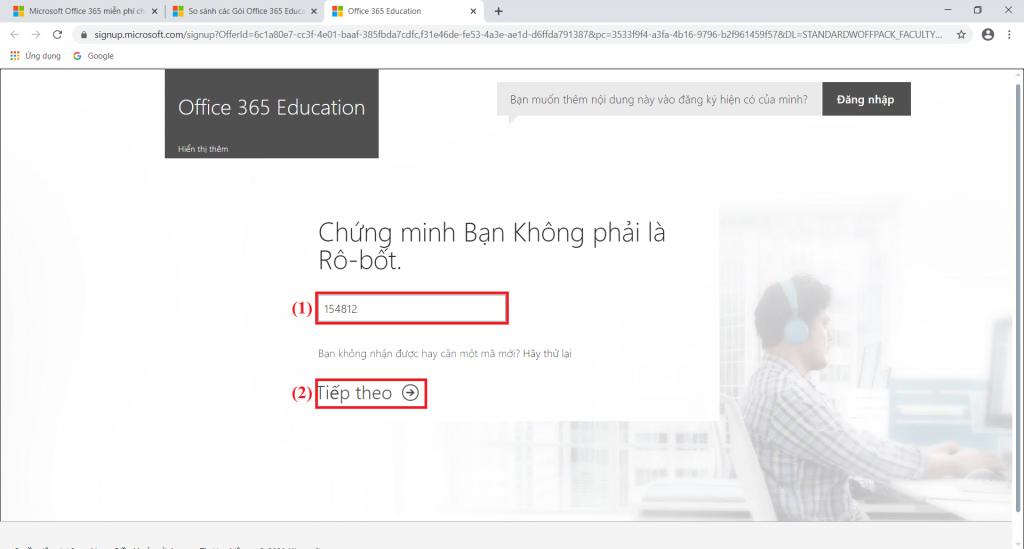Viewport: 1024px width, 549px height.
Task: Expand Hiển thị thêm under Office 365 Education
Action: [203, 149]
